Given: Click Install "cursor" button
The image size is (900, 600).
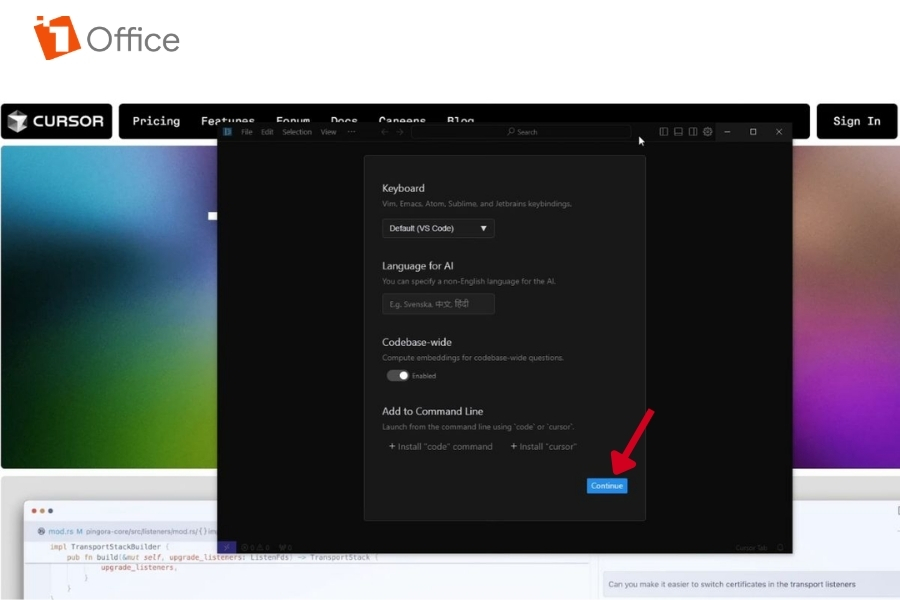Looking at the screenshot, I should (x=543, y=446).
